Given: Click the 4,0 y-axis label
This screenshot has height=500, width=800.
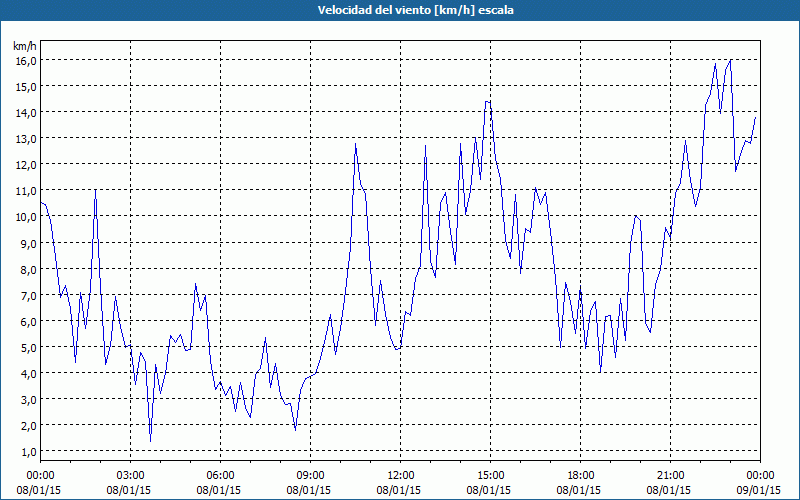Looking at the screenshot, I should tap(28, 373).
